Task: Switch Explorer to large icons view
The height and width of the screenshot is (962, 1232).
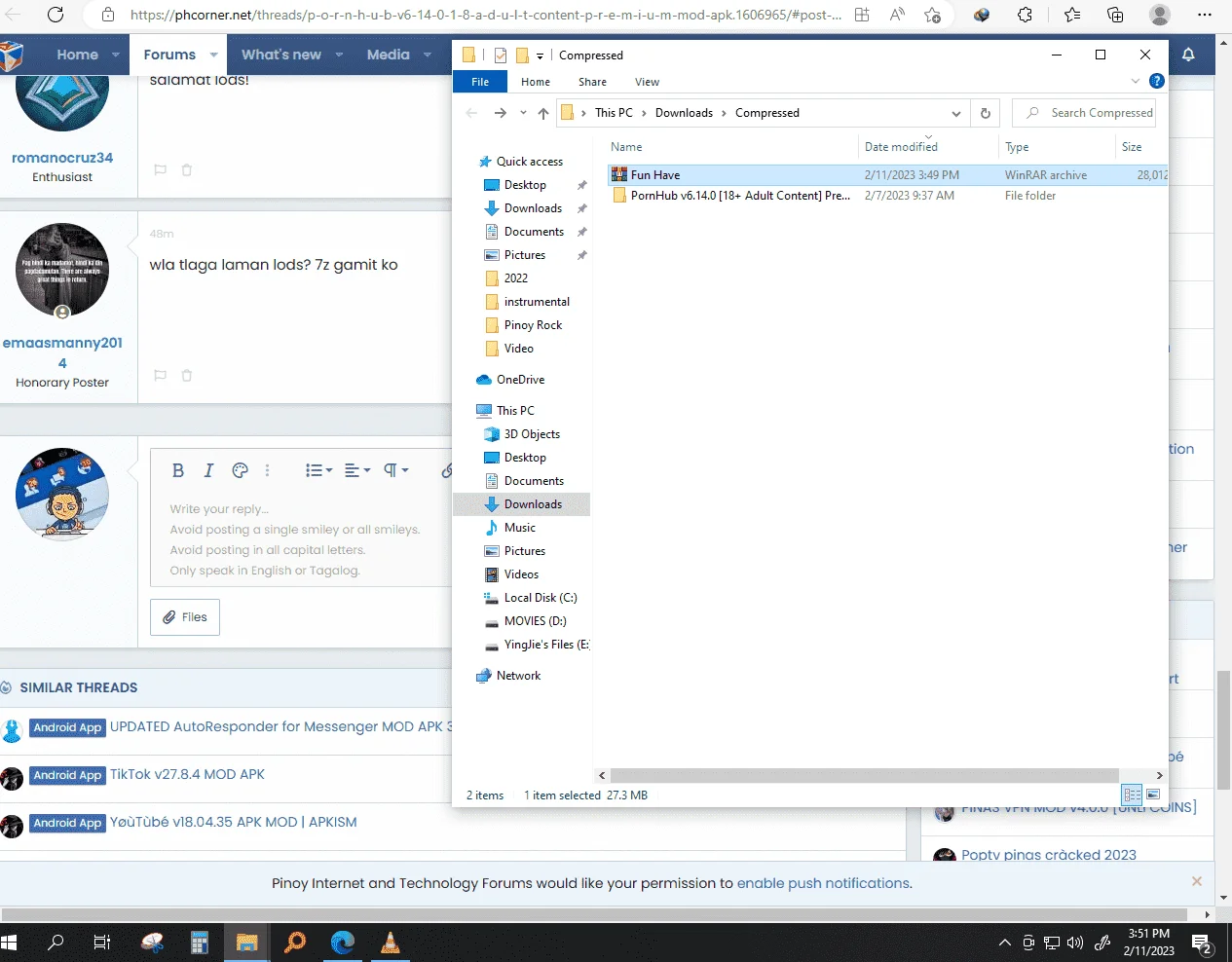Action: tap(1153, 795)
